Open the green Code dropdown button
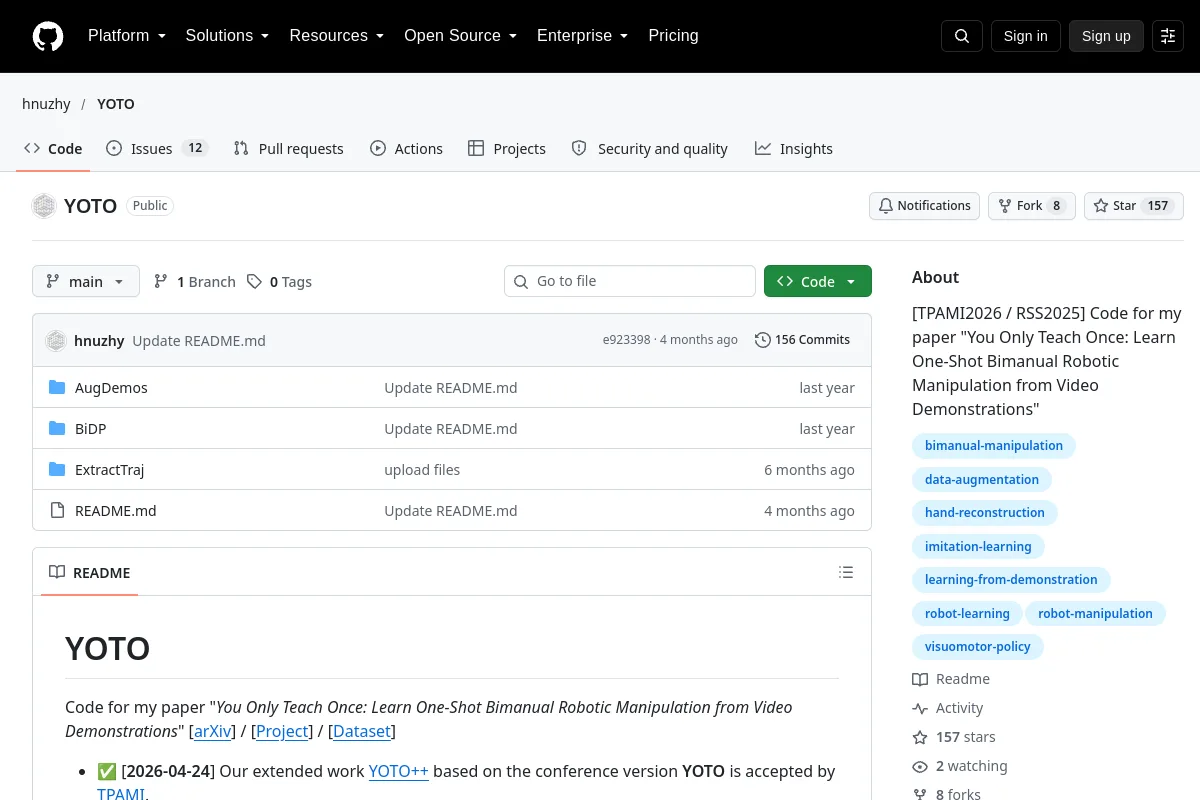 click(818, 282)
